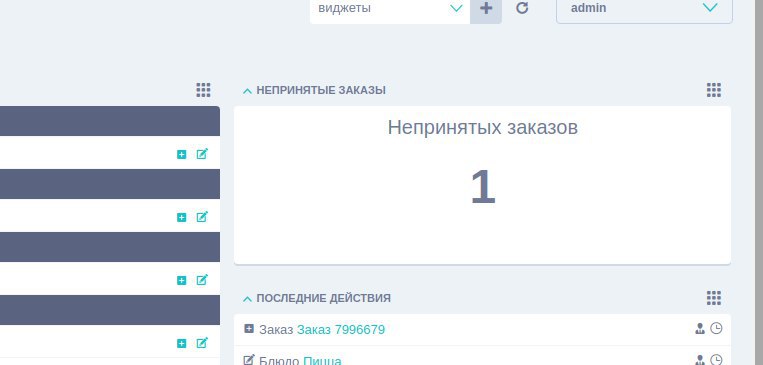Viewport: 763px width, 365px height.
Task: Click add icon in second model row
Action: click(x=182, y=217)
